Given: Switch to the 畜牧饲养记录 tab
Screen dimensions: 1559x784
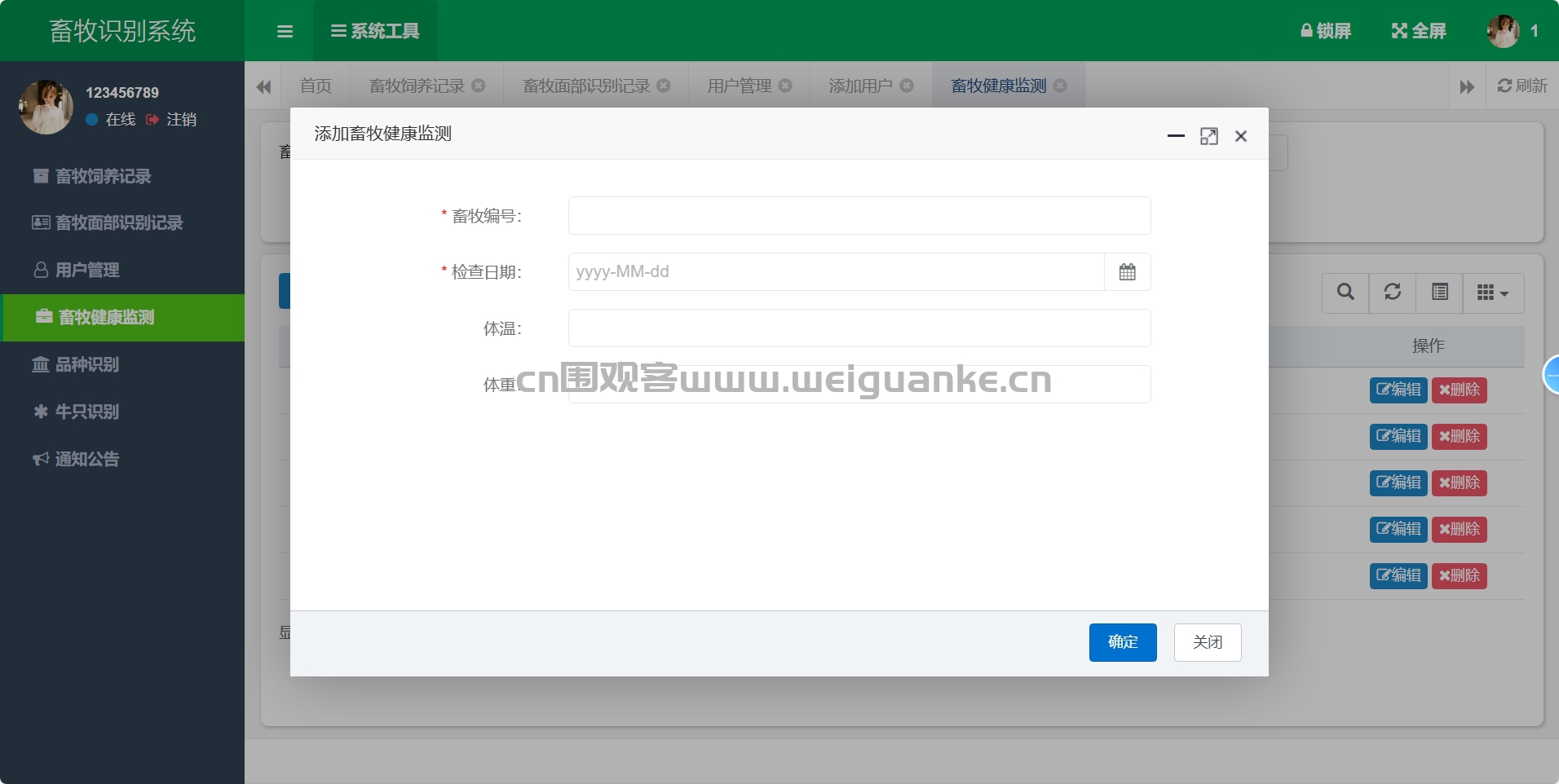Looking at the screenshot, I should coord(417,86).
